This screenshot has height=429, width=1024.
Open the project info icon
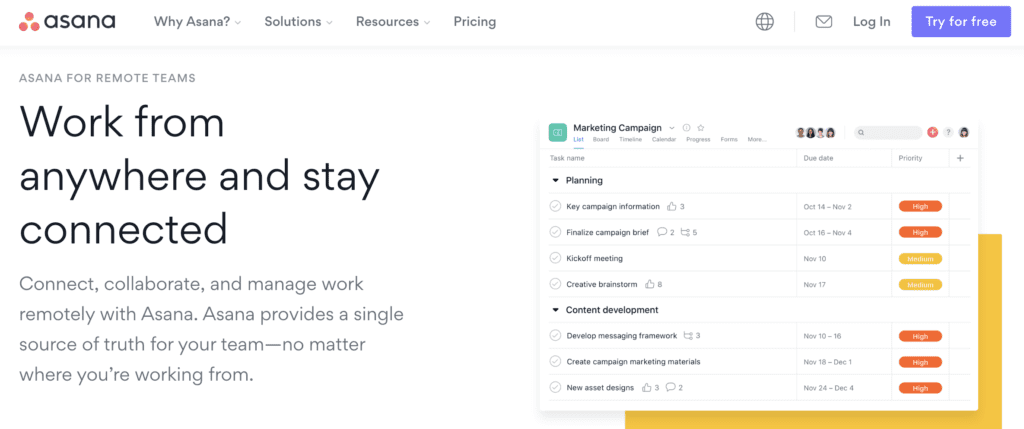click(686, 128)
